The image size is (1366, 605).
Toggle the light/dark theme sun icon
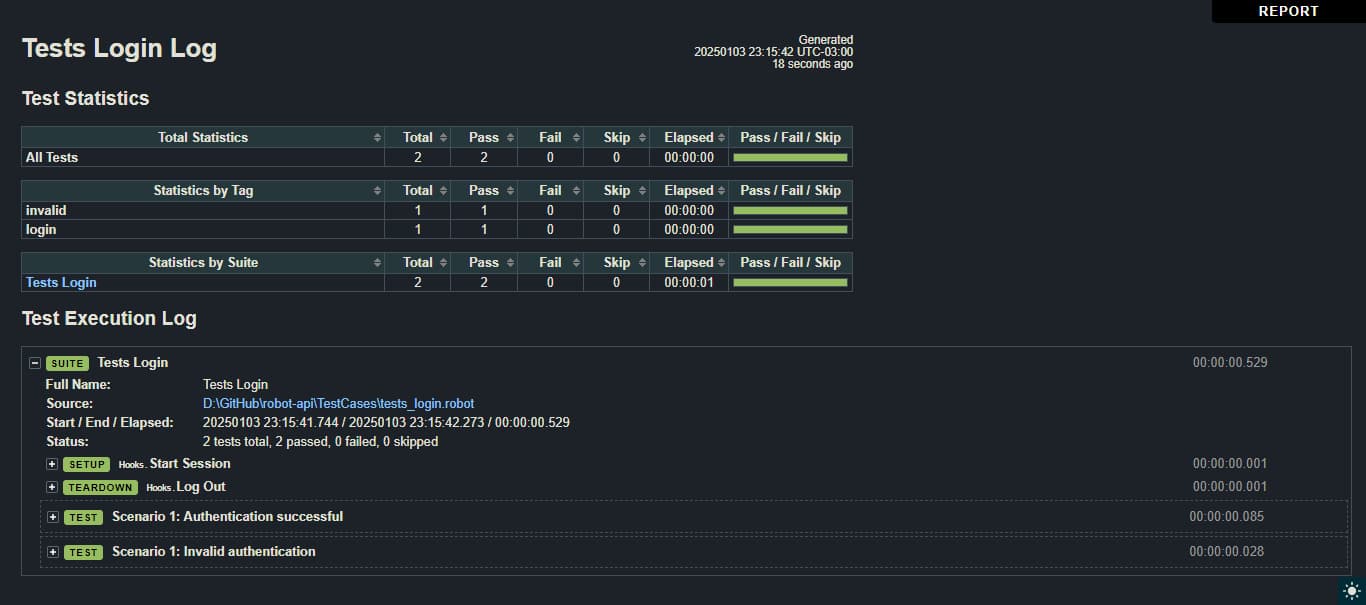1352,591
